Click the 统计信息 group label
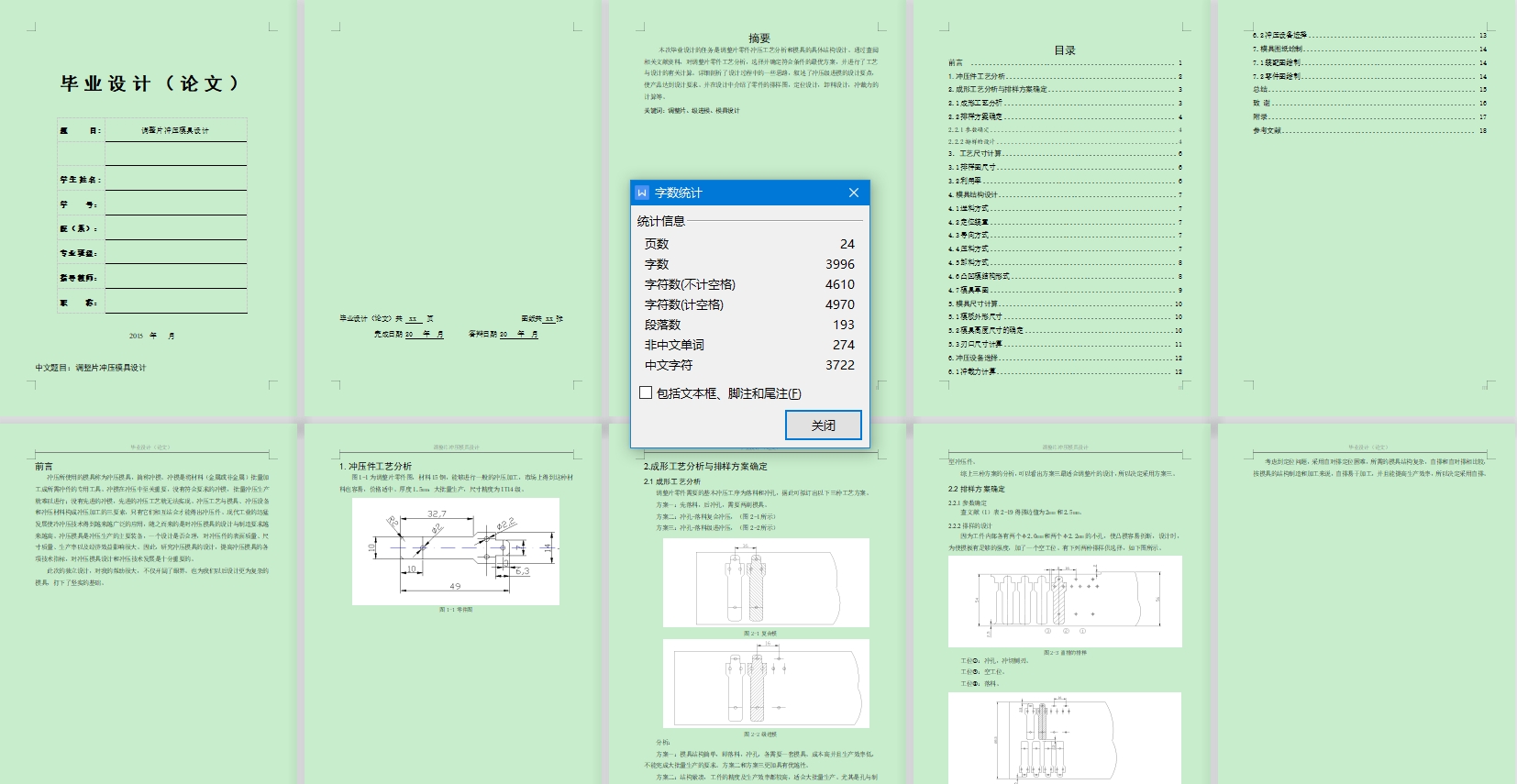 pos(661,221)
